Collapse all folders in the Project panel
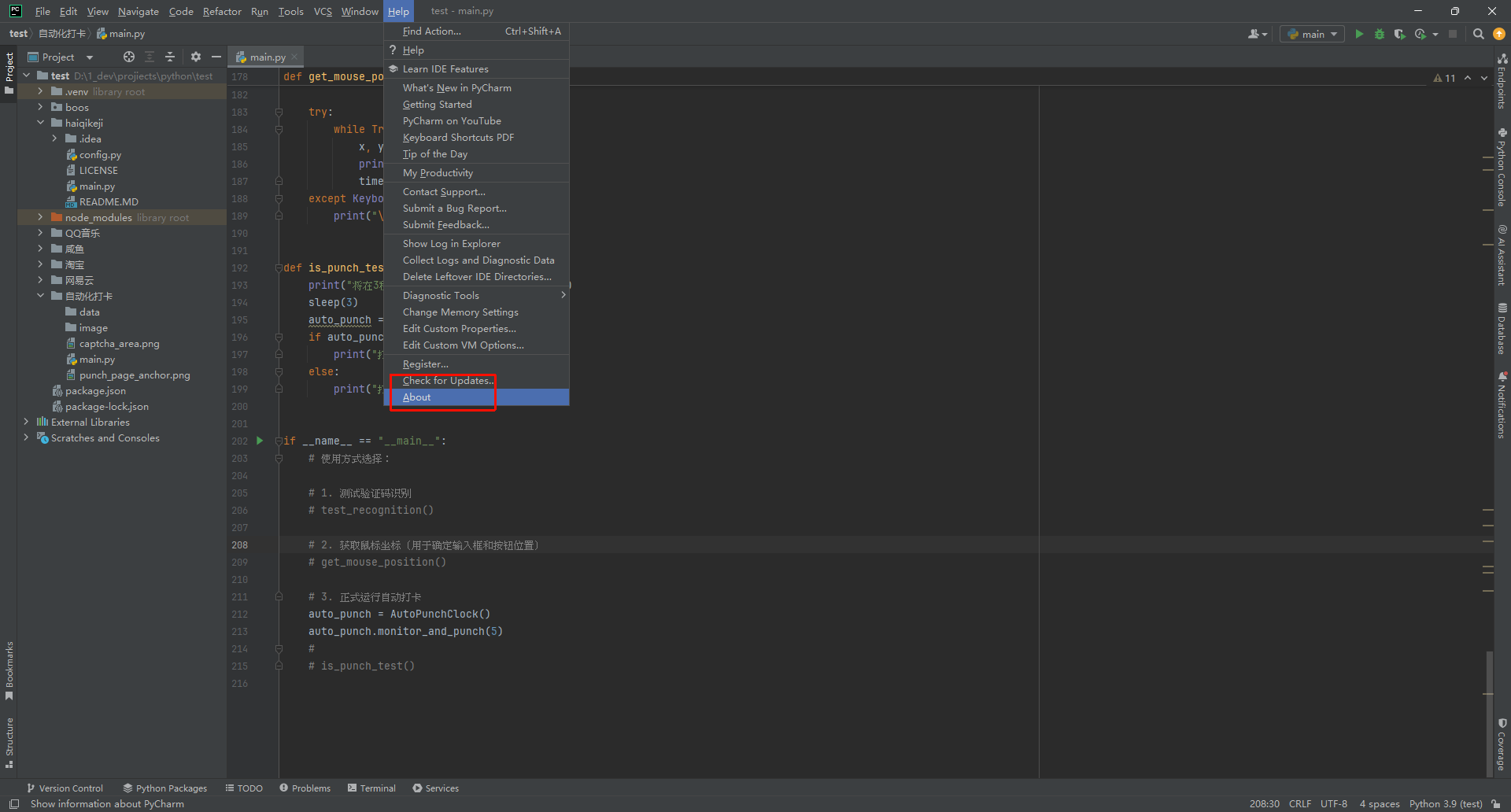 [x=170, y=57]
